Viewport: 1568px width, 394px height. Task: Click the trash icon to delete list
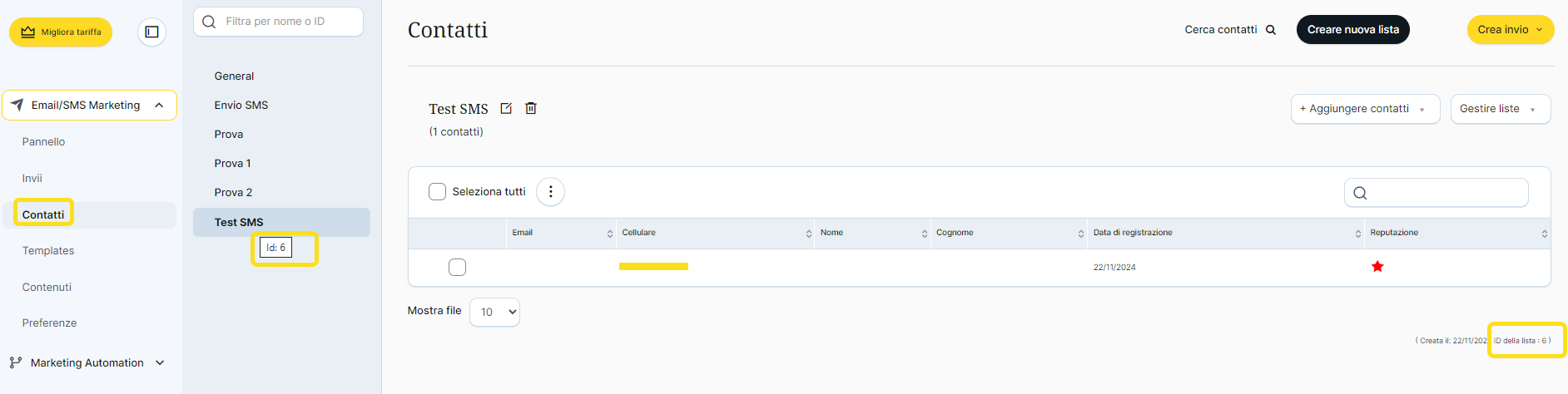tap(531, 108)
